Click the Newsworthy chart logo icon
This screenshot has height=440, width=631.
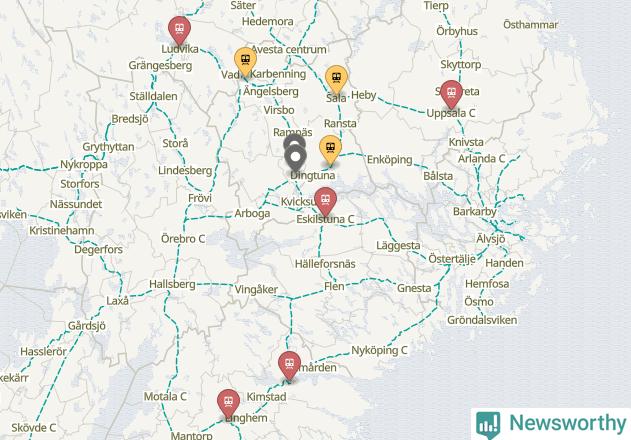point(487,424)
